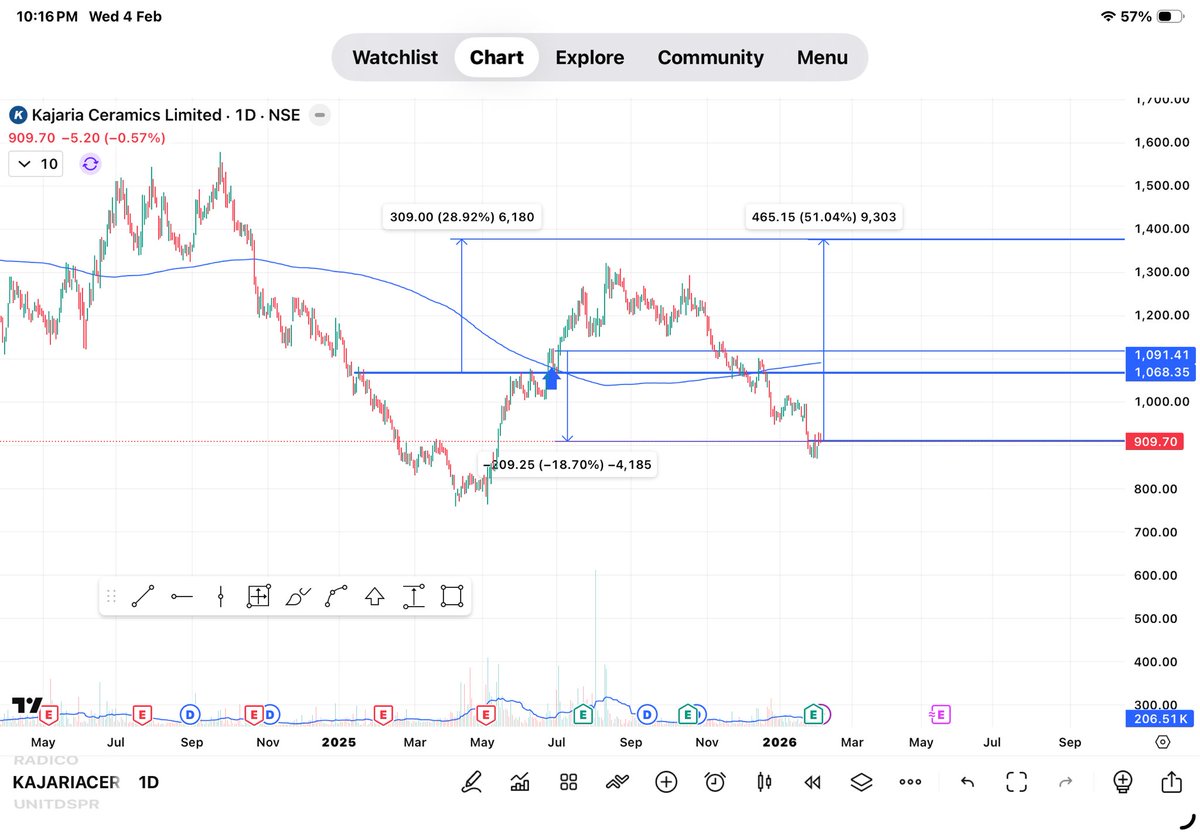Select the trend line drawing tool
This screenshot has width=1200, height=834.
[143, 597]
